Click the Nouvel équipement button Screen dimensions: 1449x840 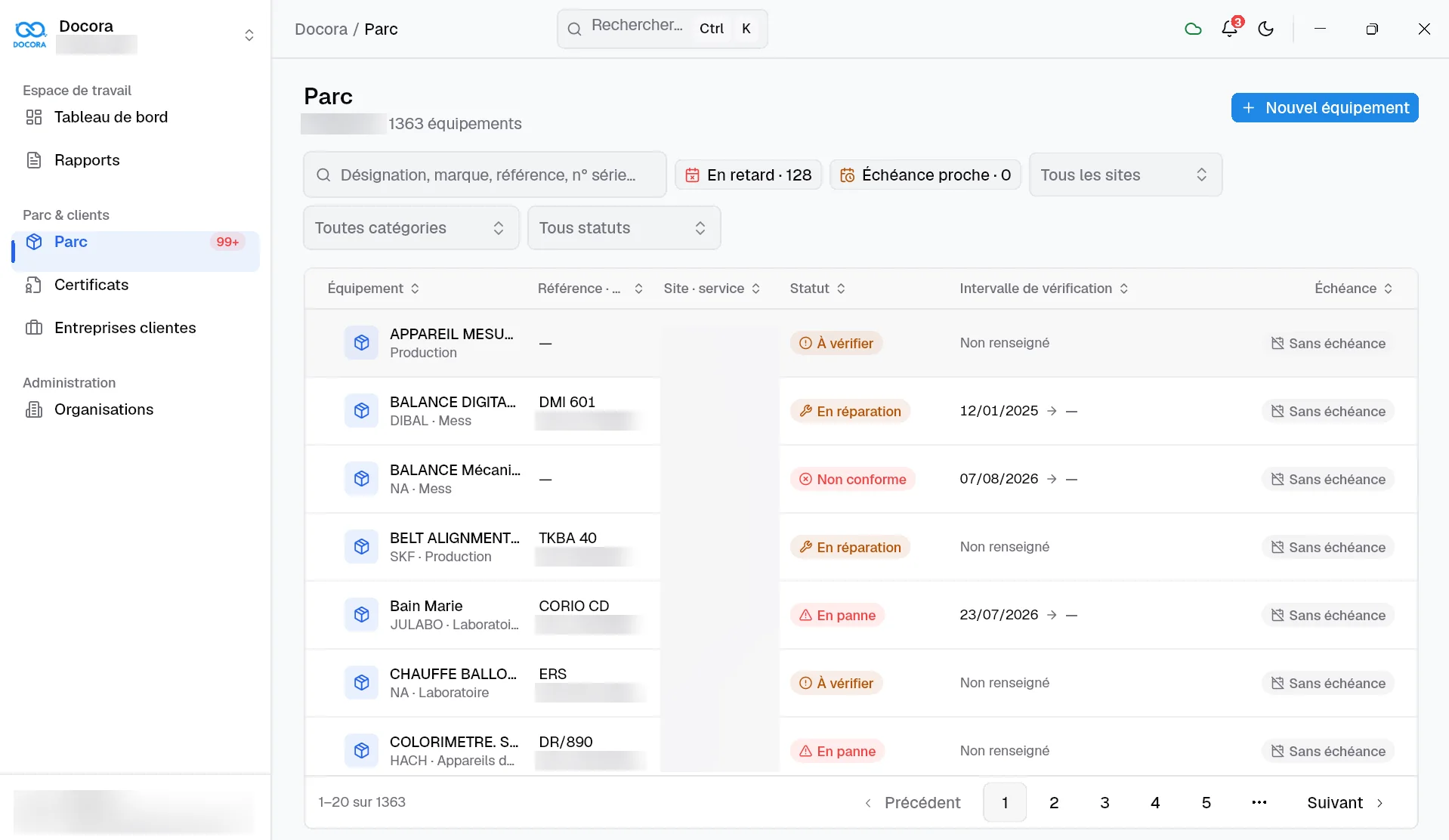pyautogui.click(x=1324, y=107)
